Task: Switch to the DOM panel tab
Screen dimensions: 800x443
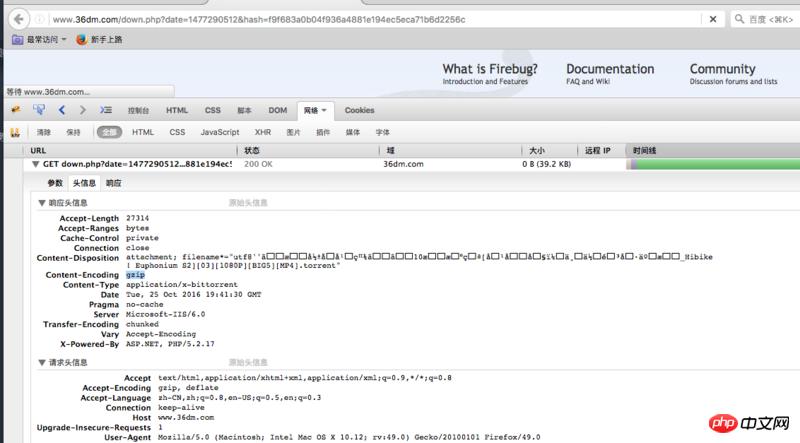Action: click(278, 110)
